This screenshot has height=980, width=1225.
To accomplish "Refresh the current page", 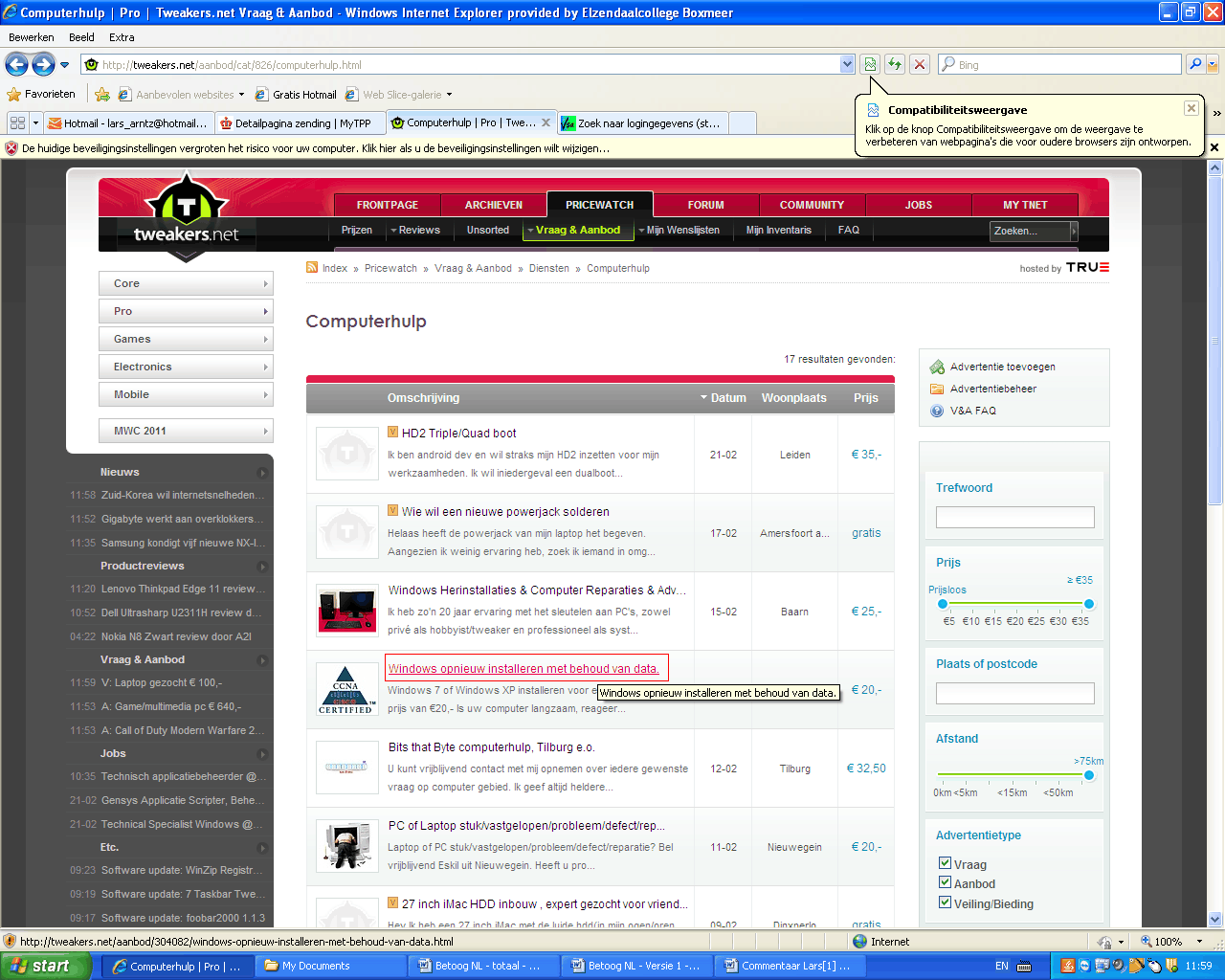I will (x=895, y=64).
